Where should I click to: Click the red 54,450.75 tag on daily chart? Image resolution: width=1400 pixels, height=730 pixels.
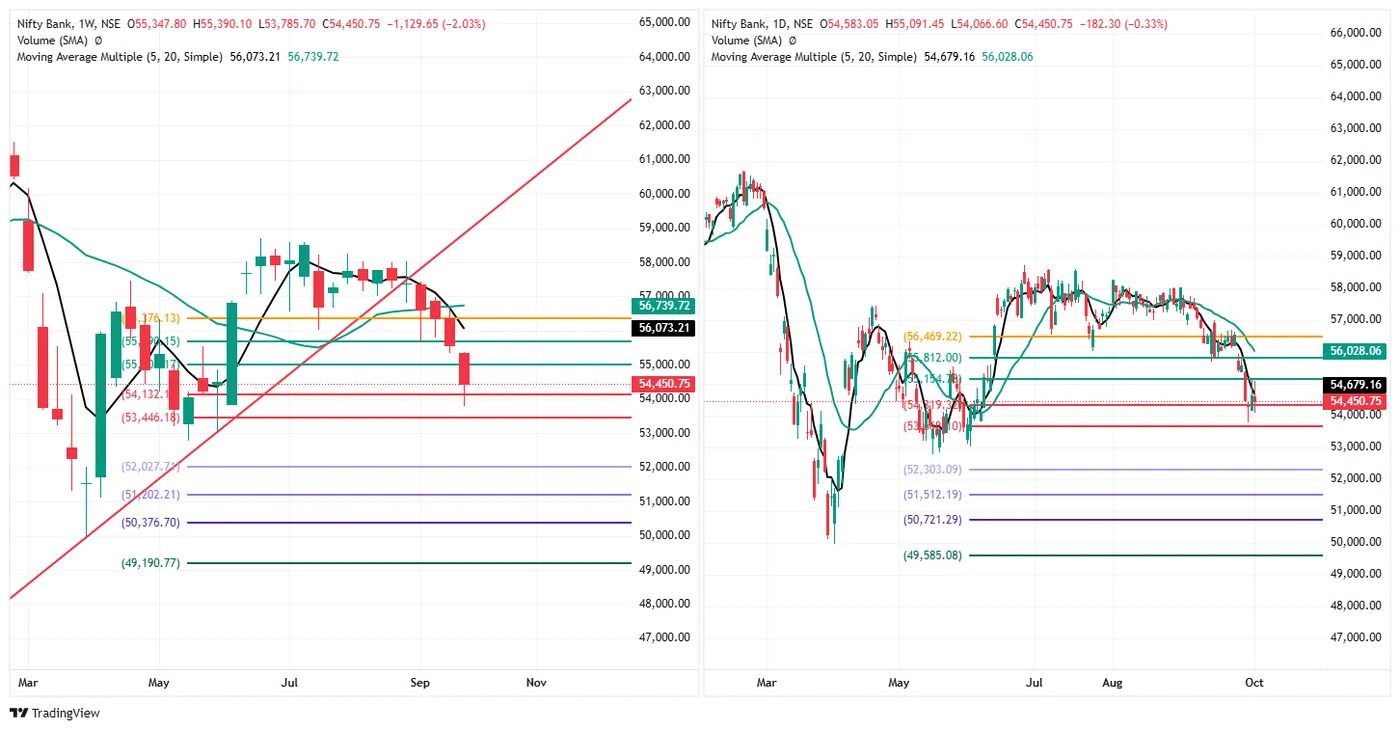point(1357,401)
